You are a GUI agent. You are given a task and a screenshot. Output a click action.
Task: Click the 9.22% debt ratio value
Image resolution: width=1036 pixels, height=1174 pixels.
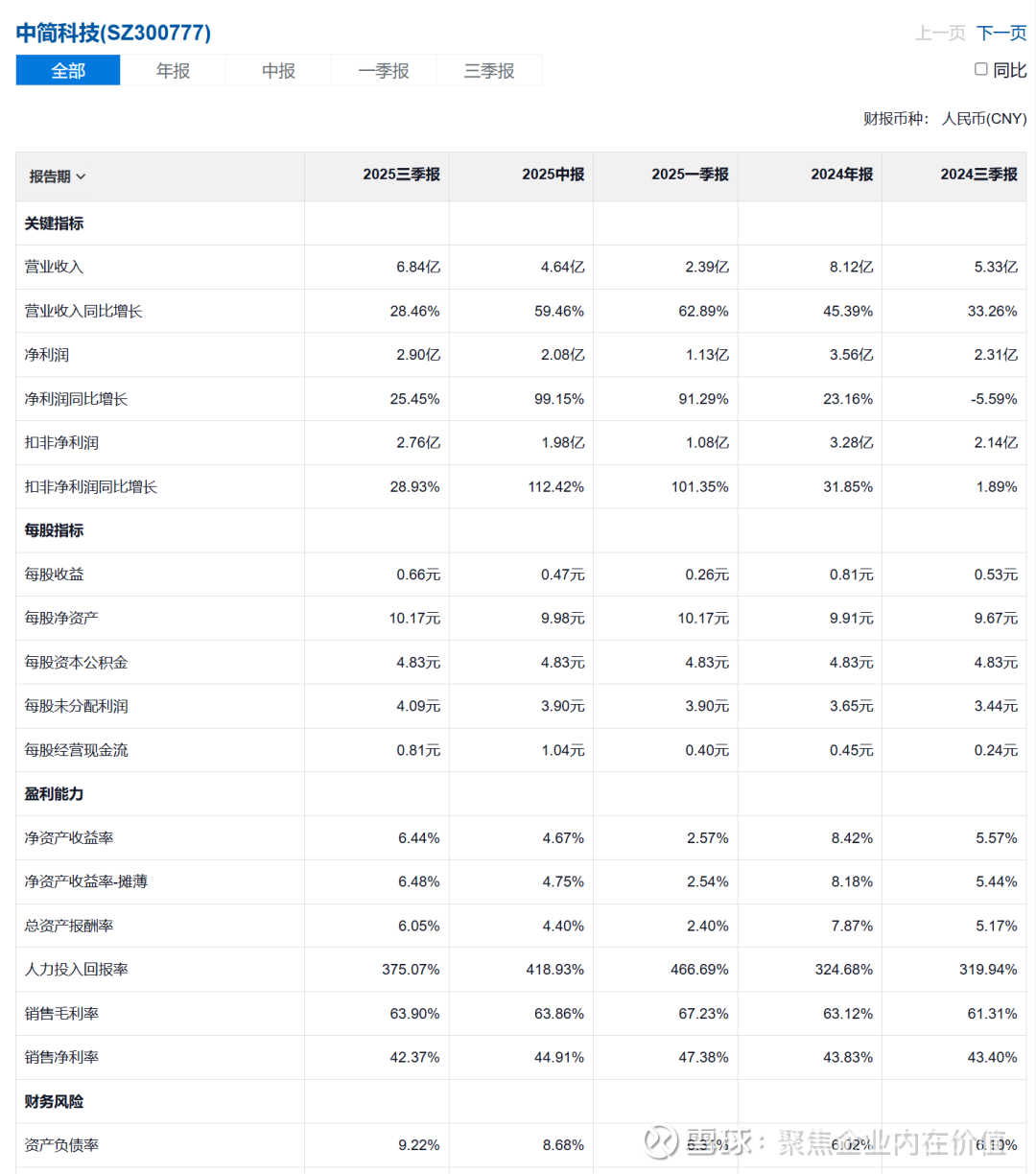(419, 1145)
